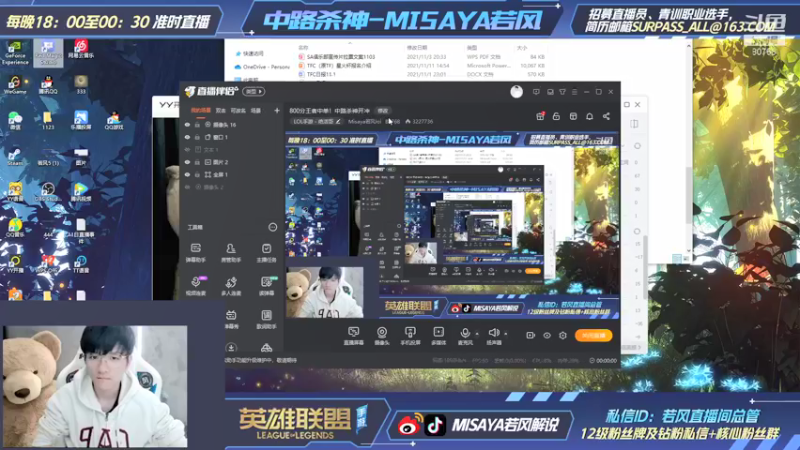Toggle visibility of 全屏 1 source

coord(187,174)
